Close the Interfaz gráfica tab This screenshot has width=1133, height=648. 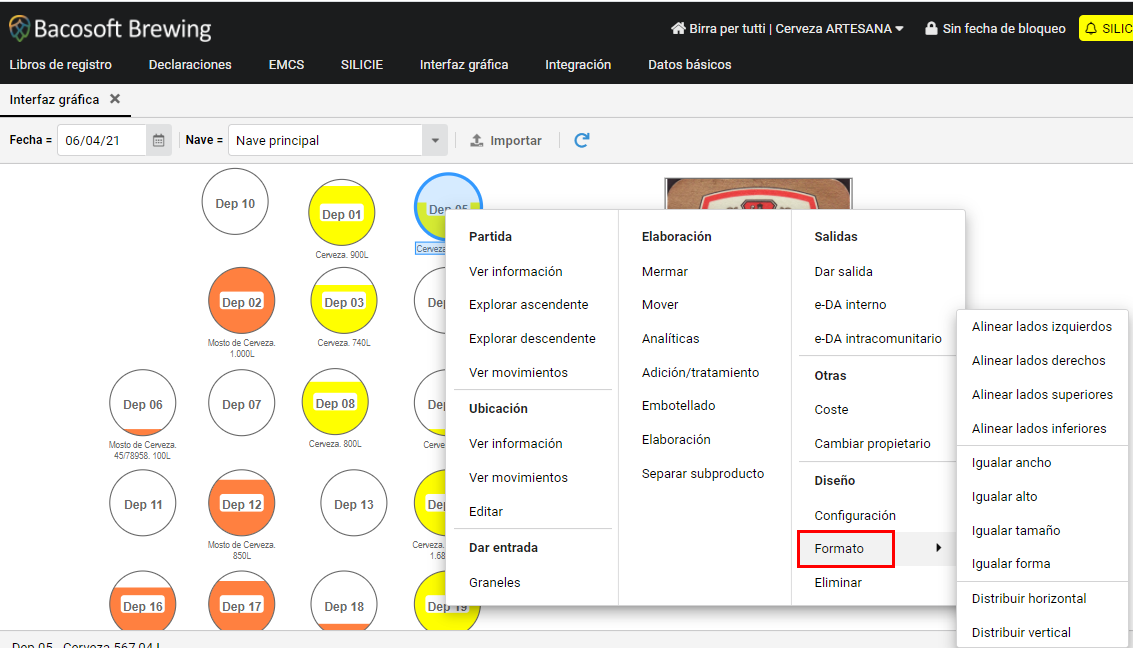click(115, 99)
